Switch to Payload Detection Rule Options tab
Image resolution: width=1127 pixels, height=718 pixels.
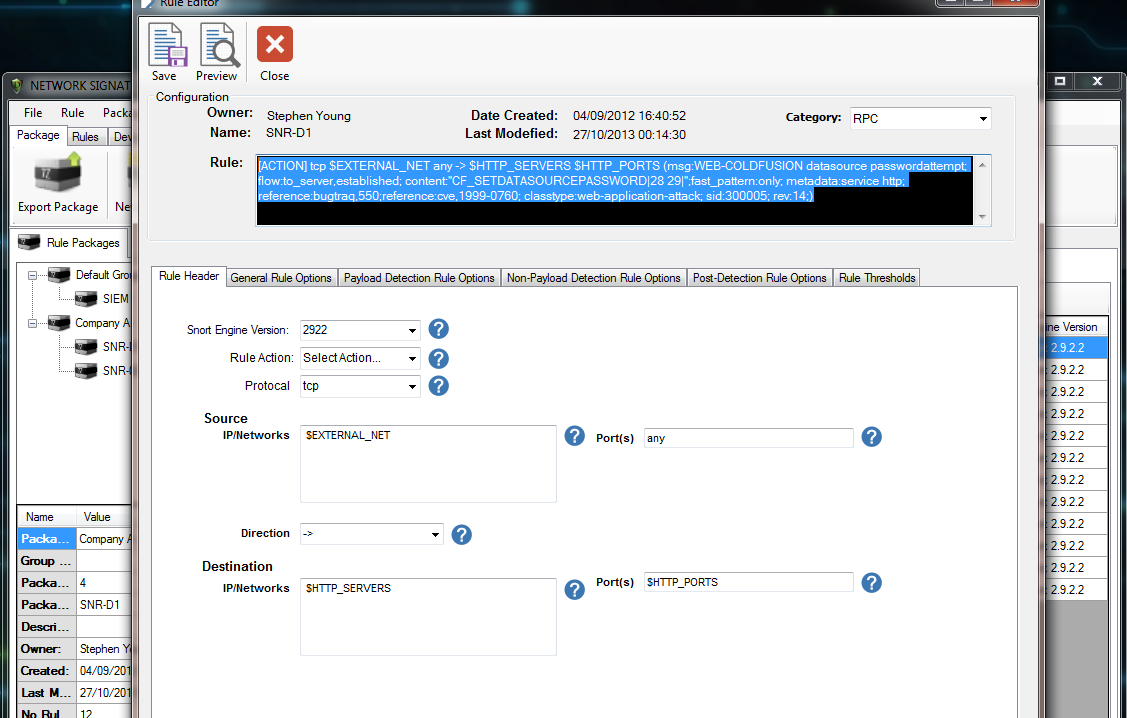[419, 278]
